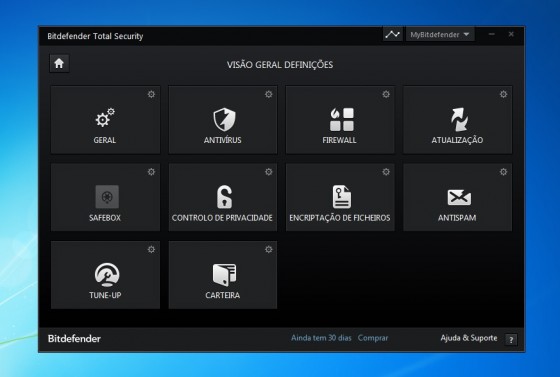Click the ANTISPAM tile label
Screen dimensions: 560x377
pyautogui.click(x=457, y=218)
